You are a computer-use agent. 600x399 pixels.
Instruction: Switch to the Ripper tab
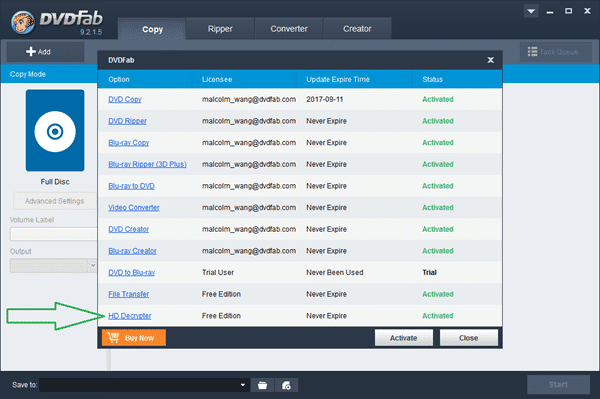point(220,29)
